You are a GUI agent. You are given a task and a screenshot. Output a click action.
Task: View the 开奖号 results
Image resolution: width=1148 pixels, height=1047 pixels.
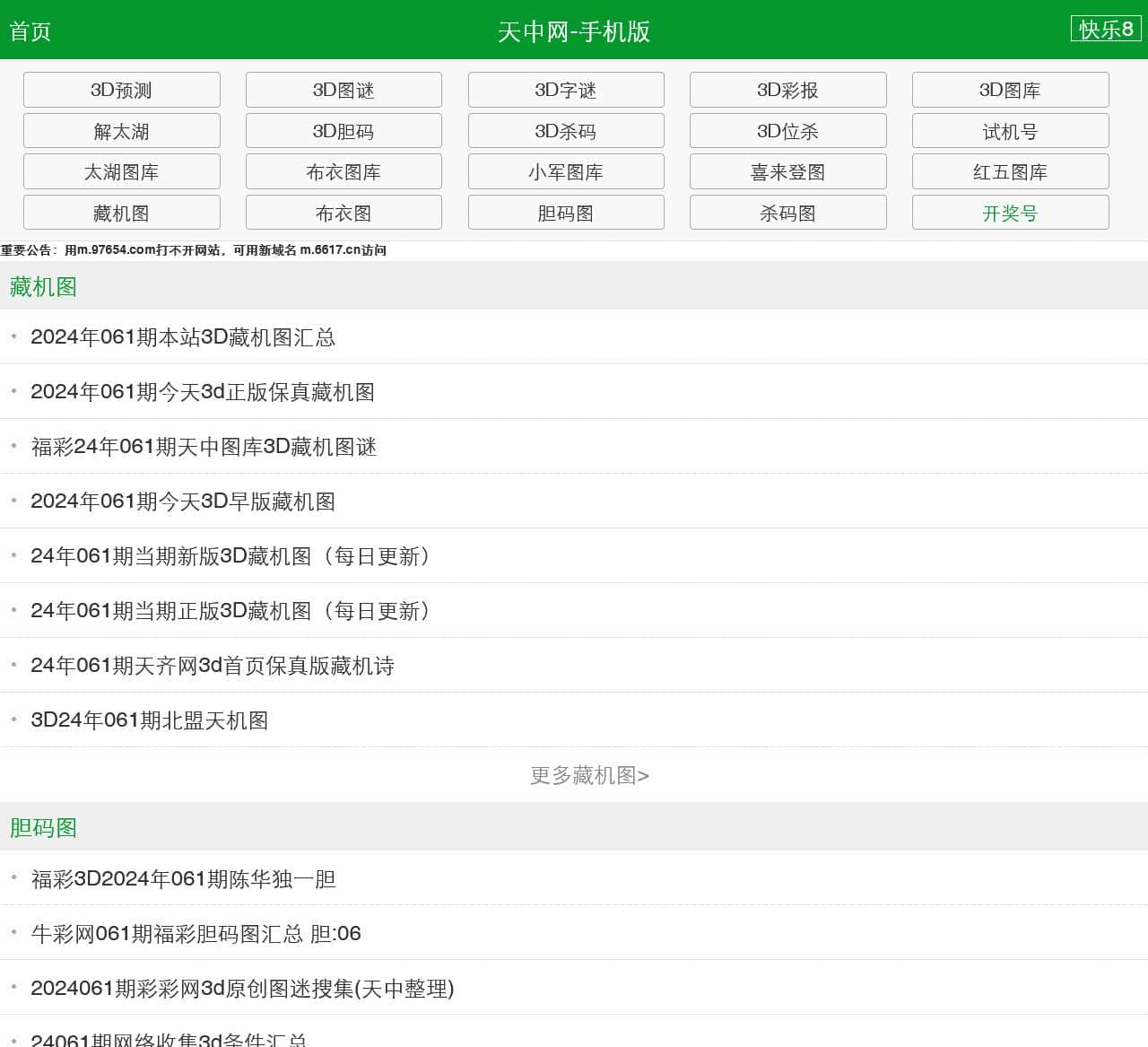tap(1010, 213)
